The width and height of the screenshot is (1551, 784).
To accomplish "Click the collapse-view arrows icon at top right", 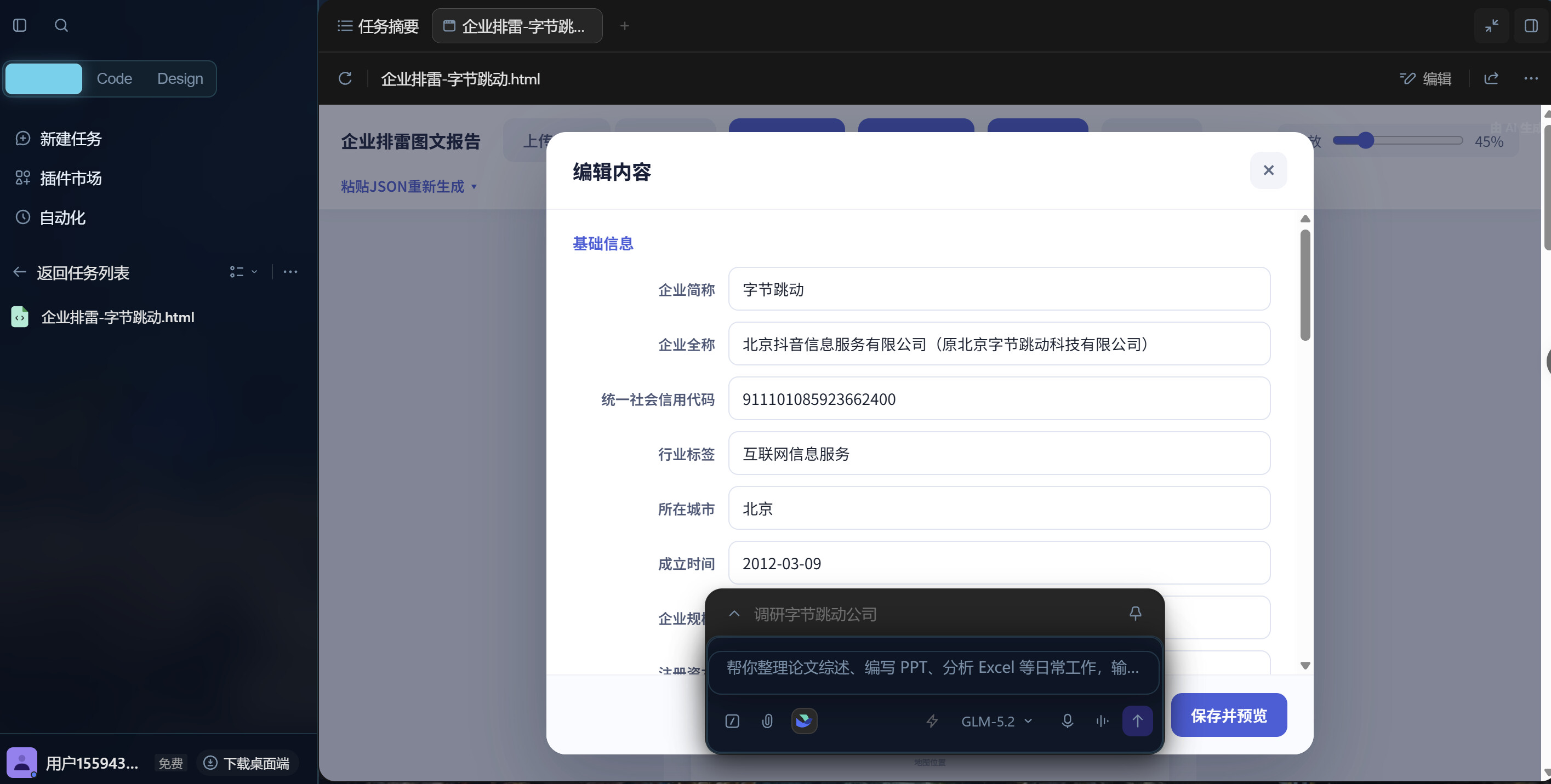I will [1491, 26].
